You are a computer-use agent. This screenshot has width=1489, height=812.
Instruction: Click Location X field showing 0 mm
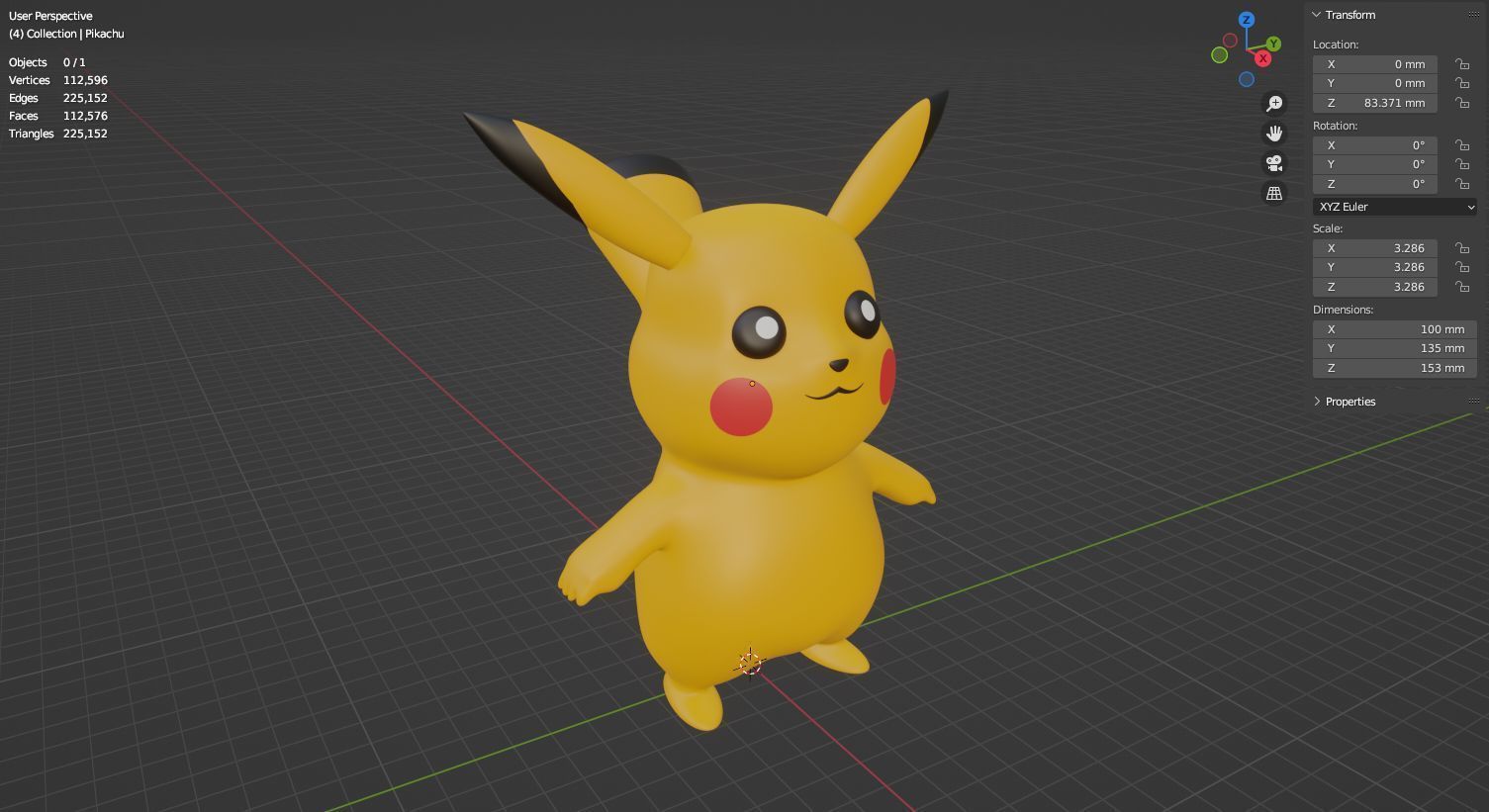1375,64
